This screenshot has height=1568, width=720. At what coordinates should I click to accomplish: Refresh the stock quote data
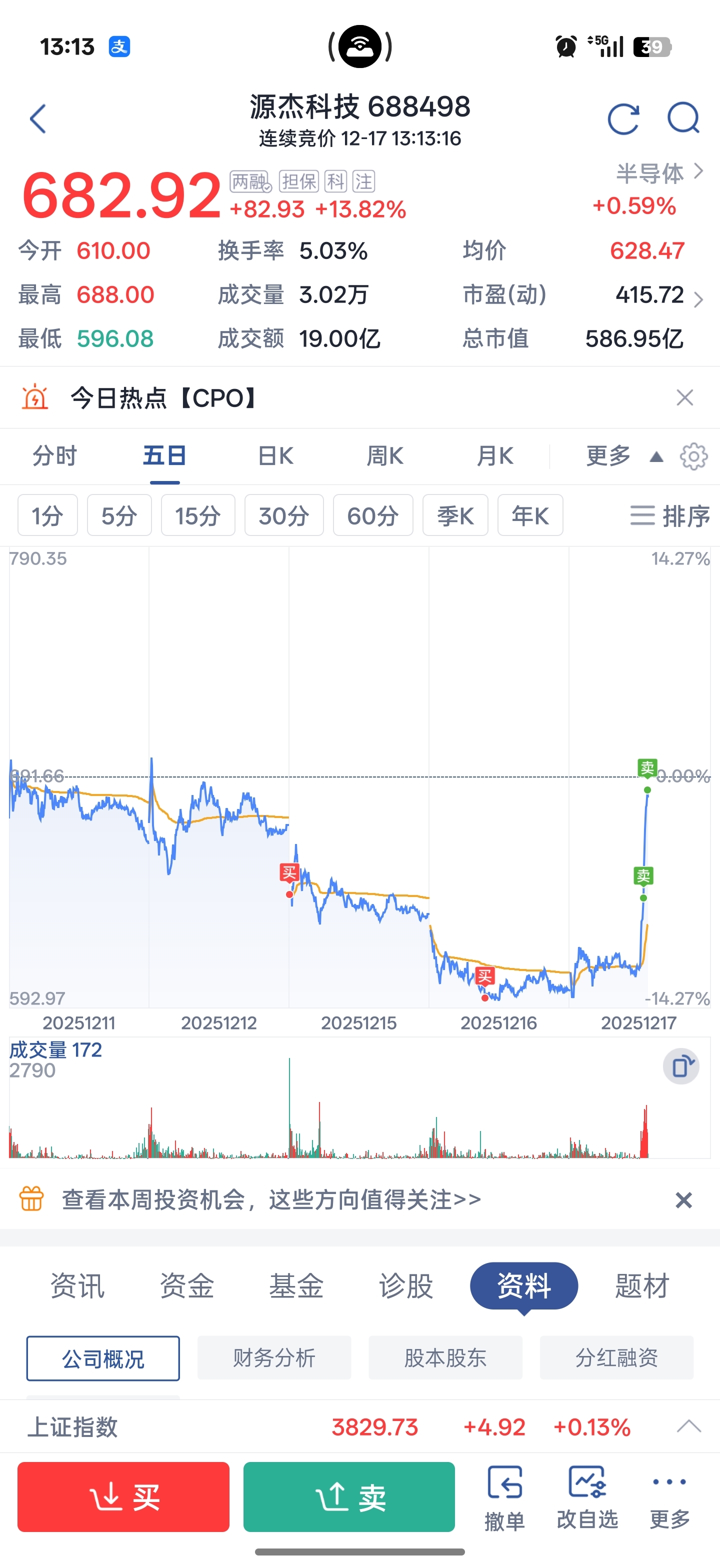click(x=624, y=118)
